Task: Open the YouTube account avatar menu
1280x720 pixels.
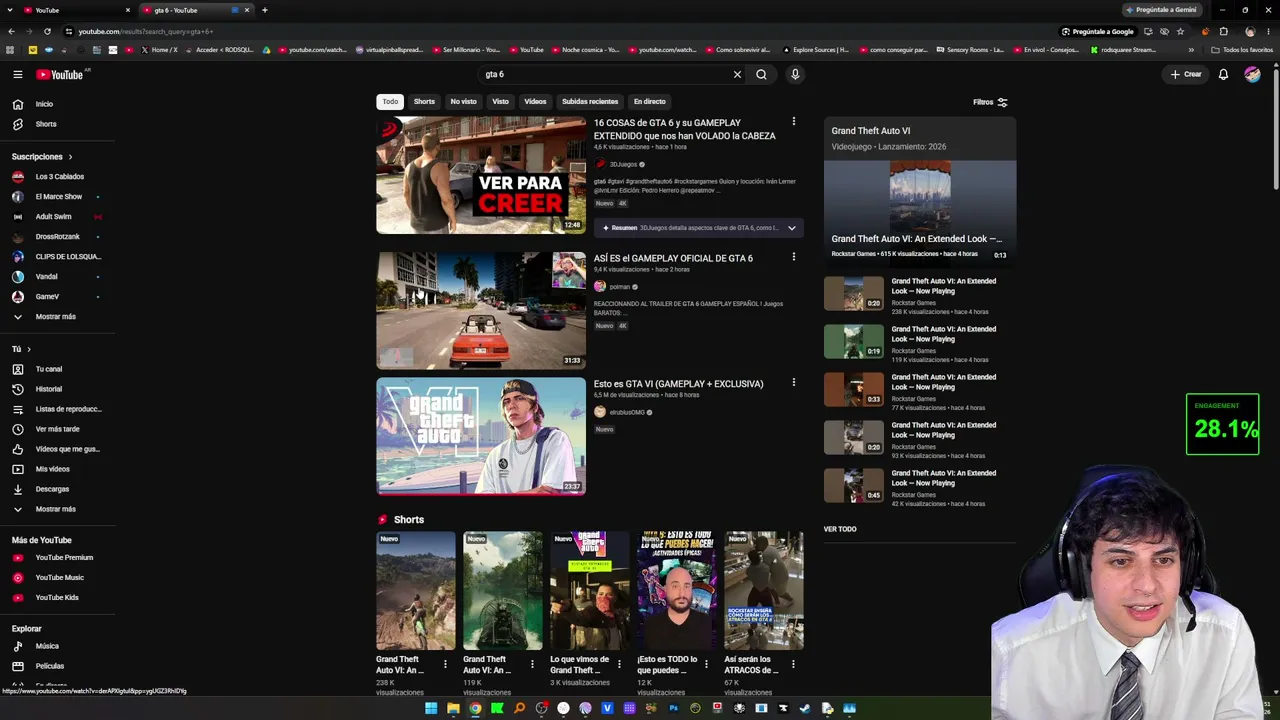Action: click(x=1252, y=74)
